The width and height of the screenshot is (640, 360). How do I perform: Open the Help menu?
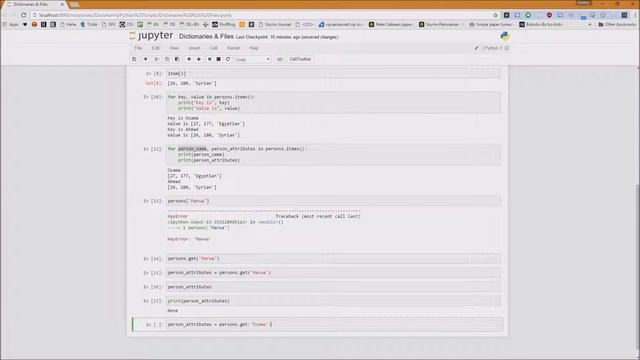point(254,48)
